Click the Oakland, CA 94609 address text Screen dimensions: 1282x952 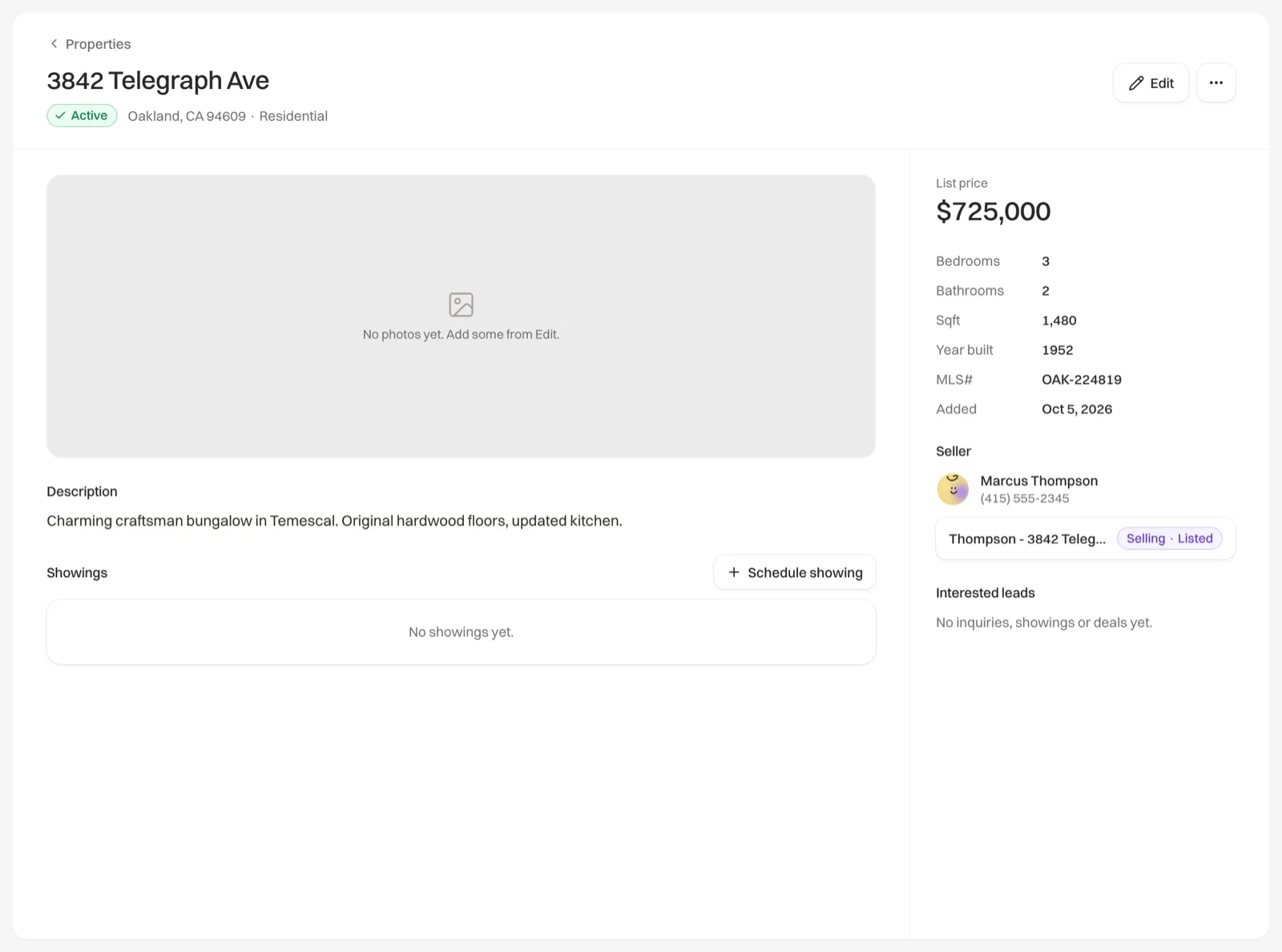187,116
